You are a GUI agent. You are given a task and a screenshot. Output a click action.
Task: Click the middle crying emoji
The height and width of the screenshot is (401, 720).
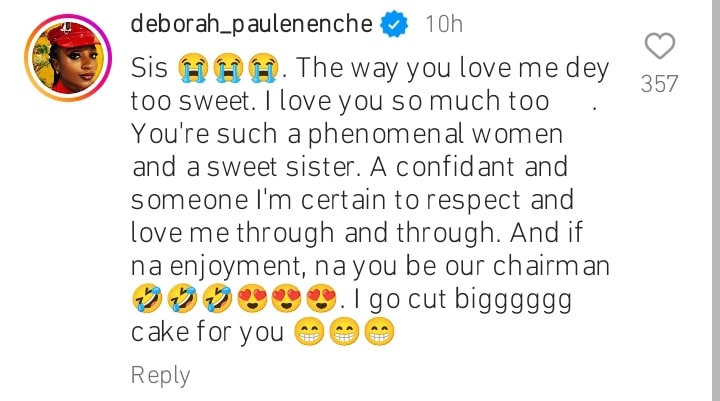click(x=227, y=68)
